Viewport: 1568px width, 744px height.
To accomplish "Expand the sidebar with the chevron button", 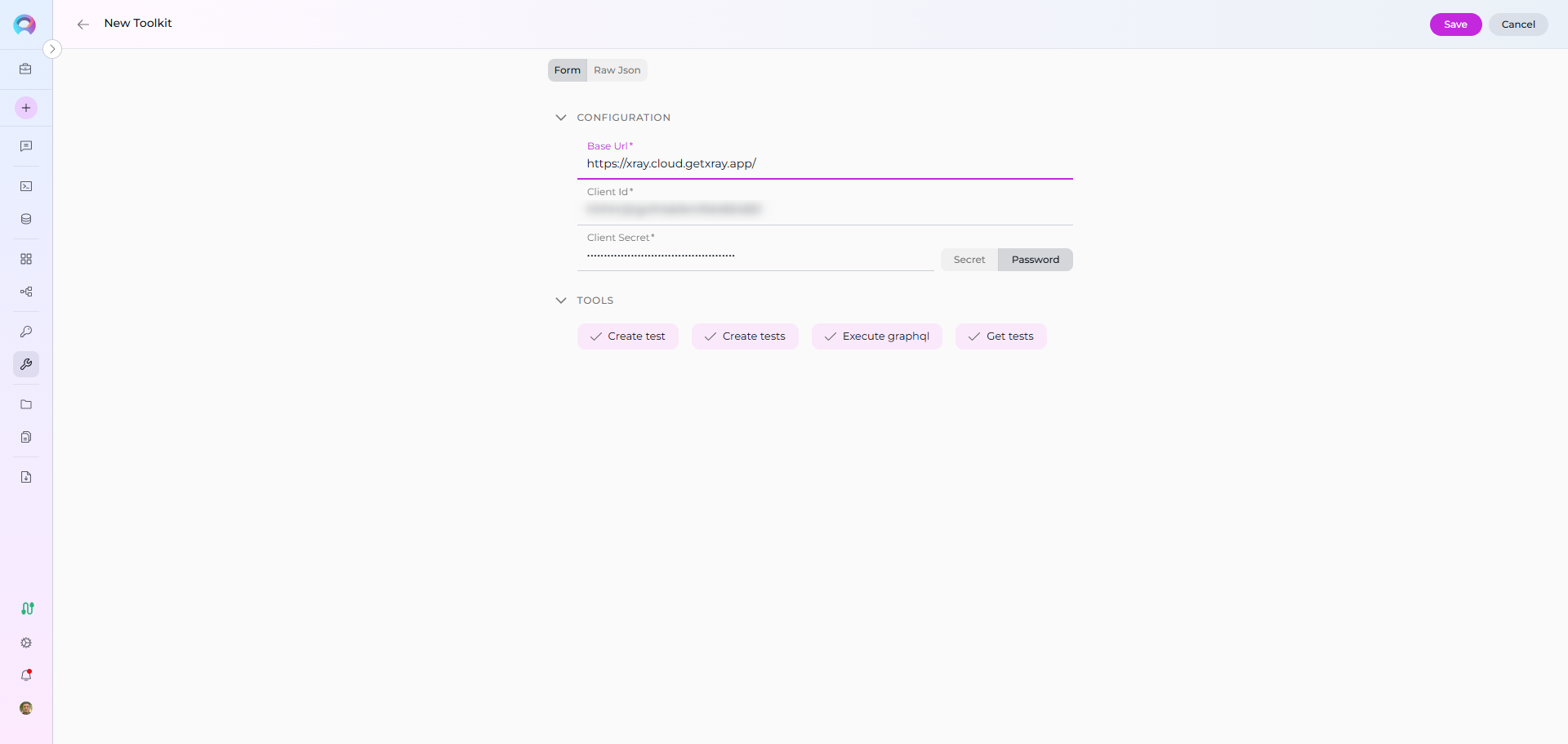I will tap(52, 49).
